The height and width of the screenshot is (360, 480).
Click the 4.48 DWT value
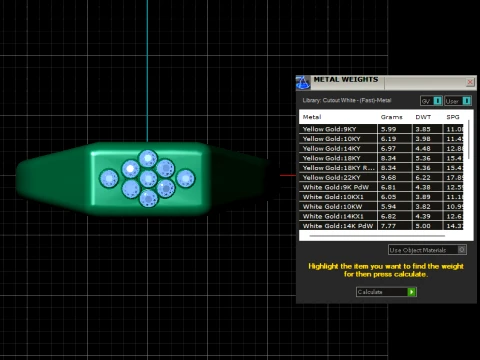[423, 149]
